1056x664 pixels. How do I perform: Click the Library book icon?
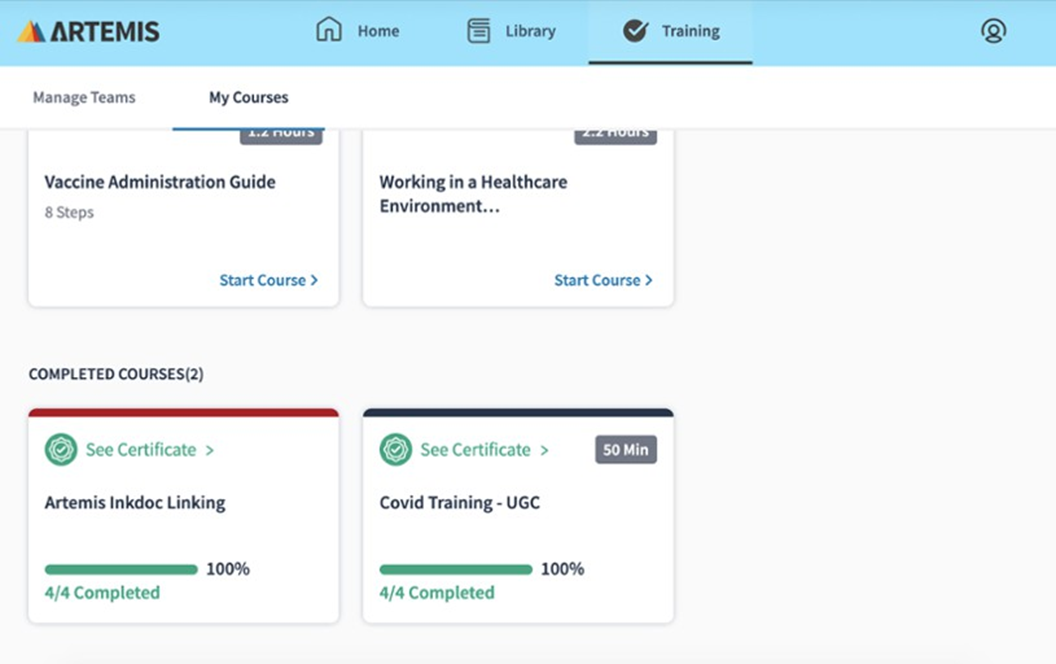(479, 31)
